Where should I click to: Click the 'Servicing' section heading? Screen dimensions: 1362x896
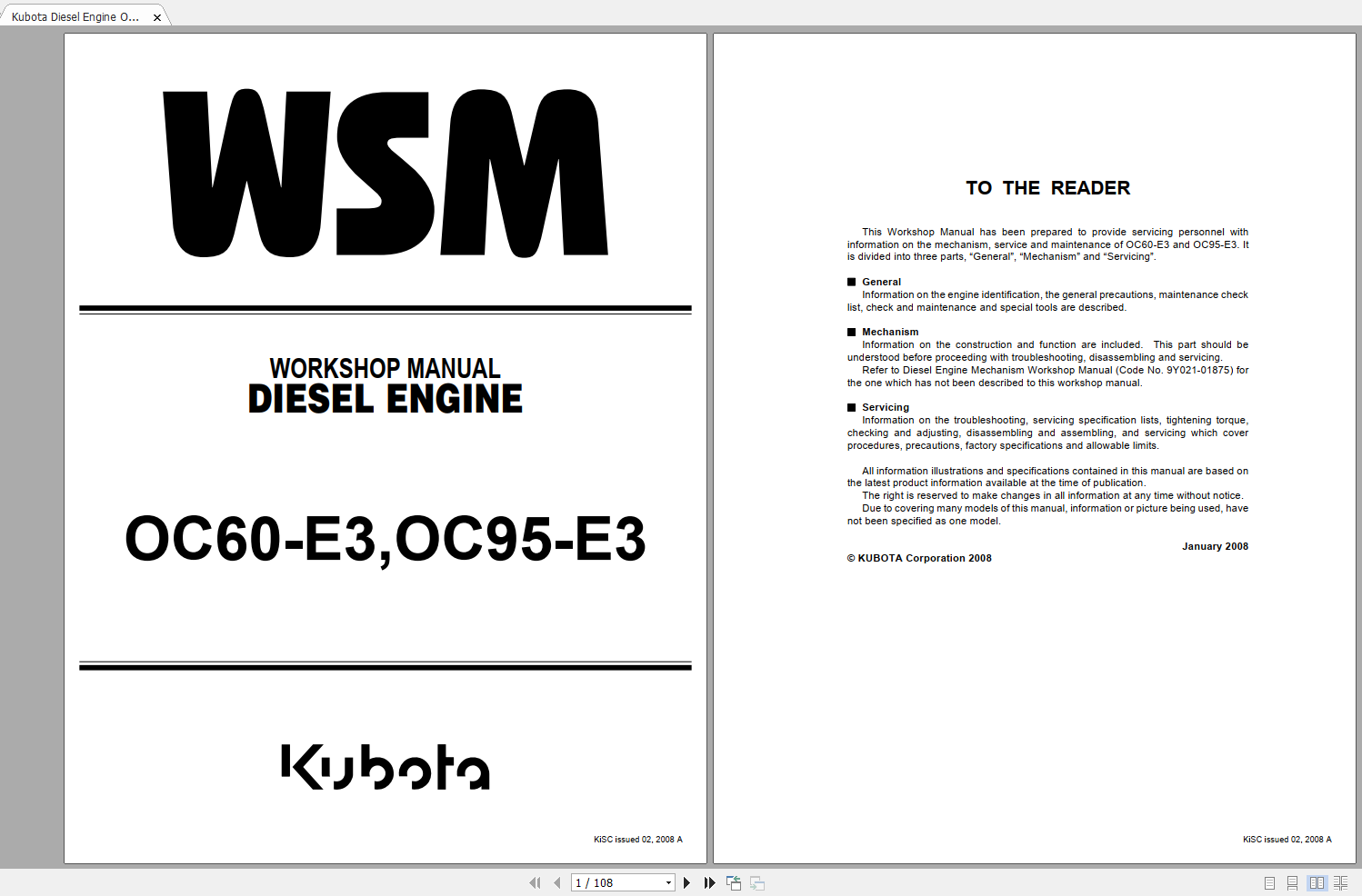[886, 407]
